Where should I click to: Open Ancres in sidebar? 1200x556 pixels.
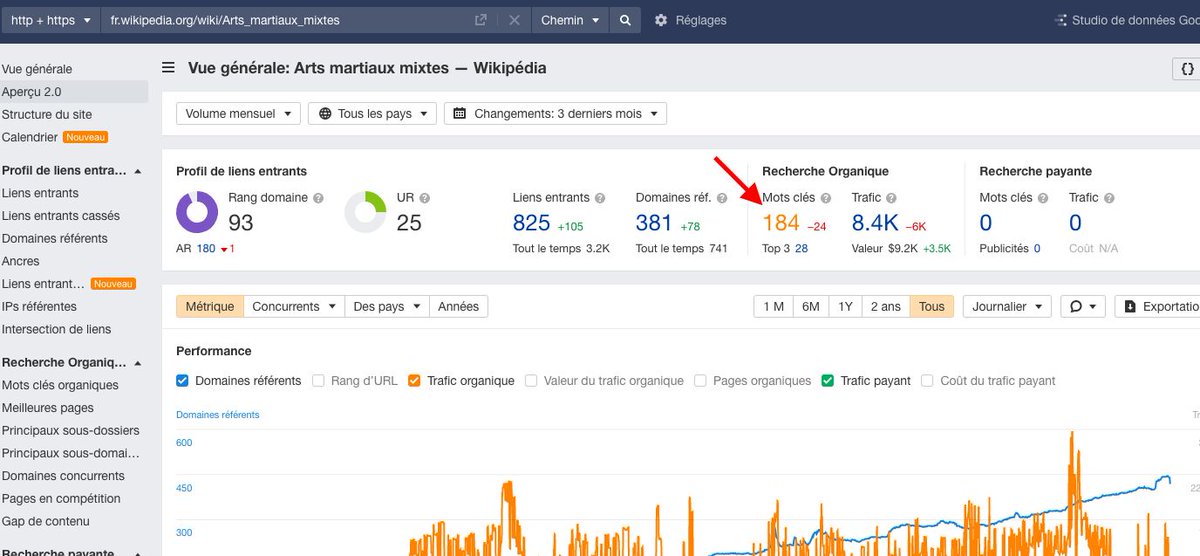pyautogui.click(x=21, y=261)
